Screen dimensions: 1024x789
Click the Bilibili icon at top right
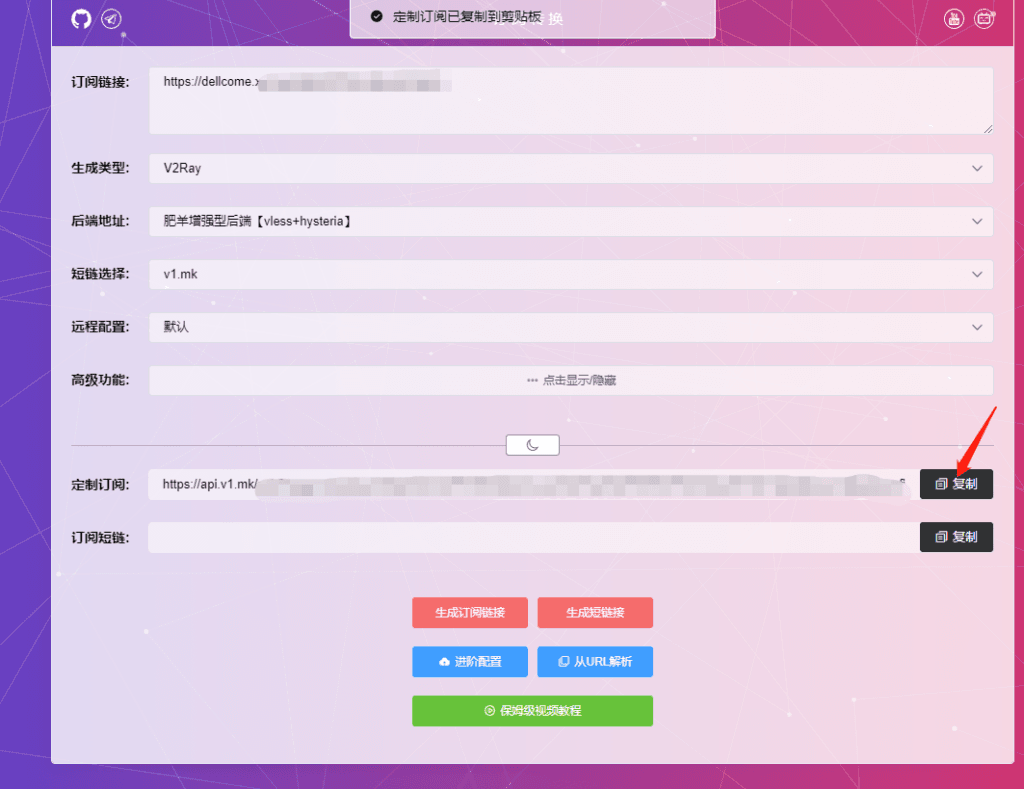[984, 19]
